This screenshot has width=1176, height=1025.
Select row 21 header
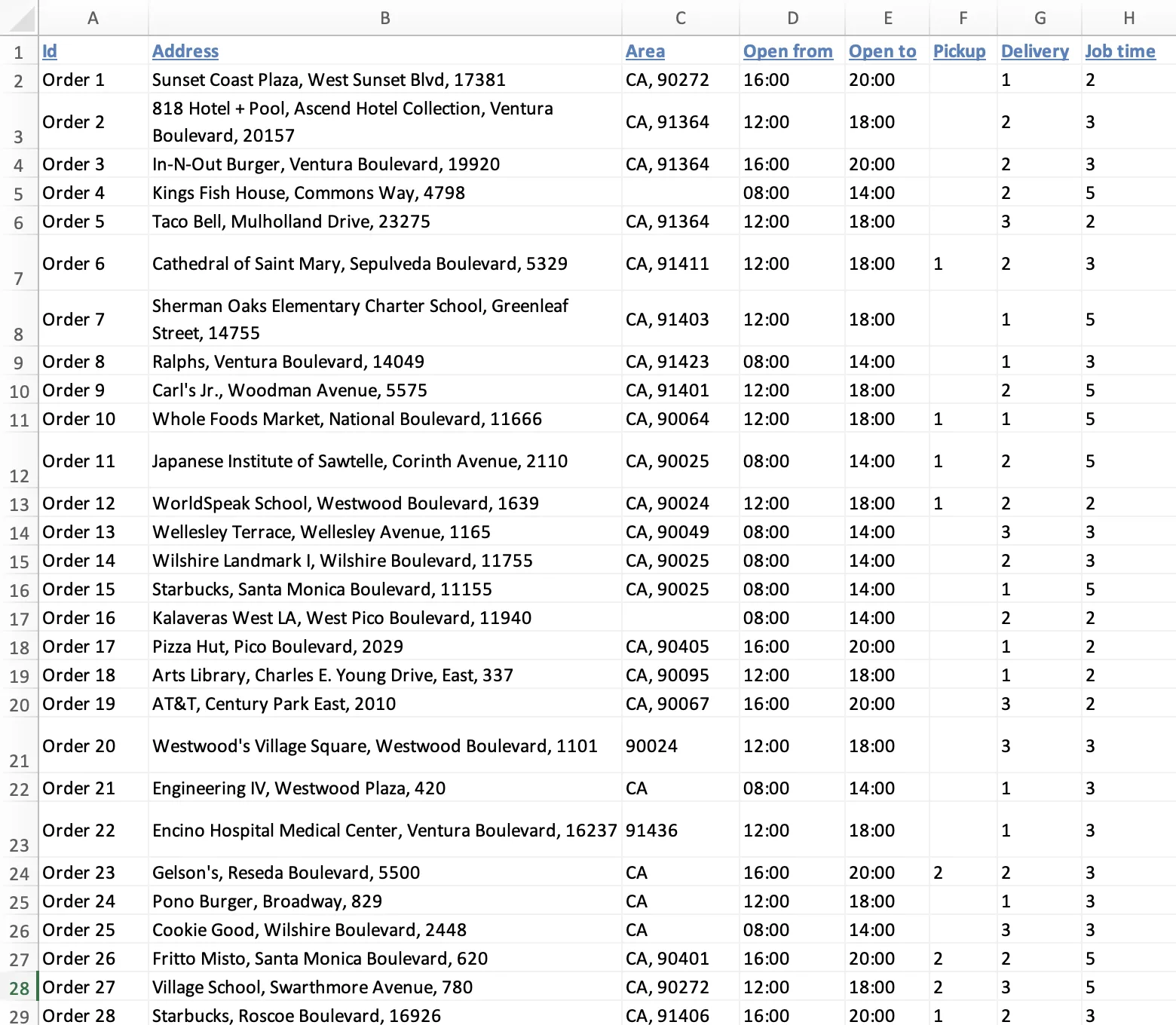click(x=19, y=745)
